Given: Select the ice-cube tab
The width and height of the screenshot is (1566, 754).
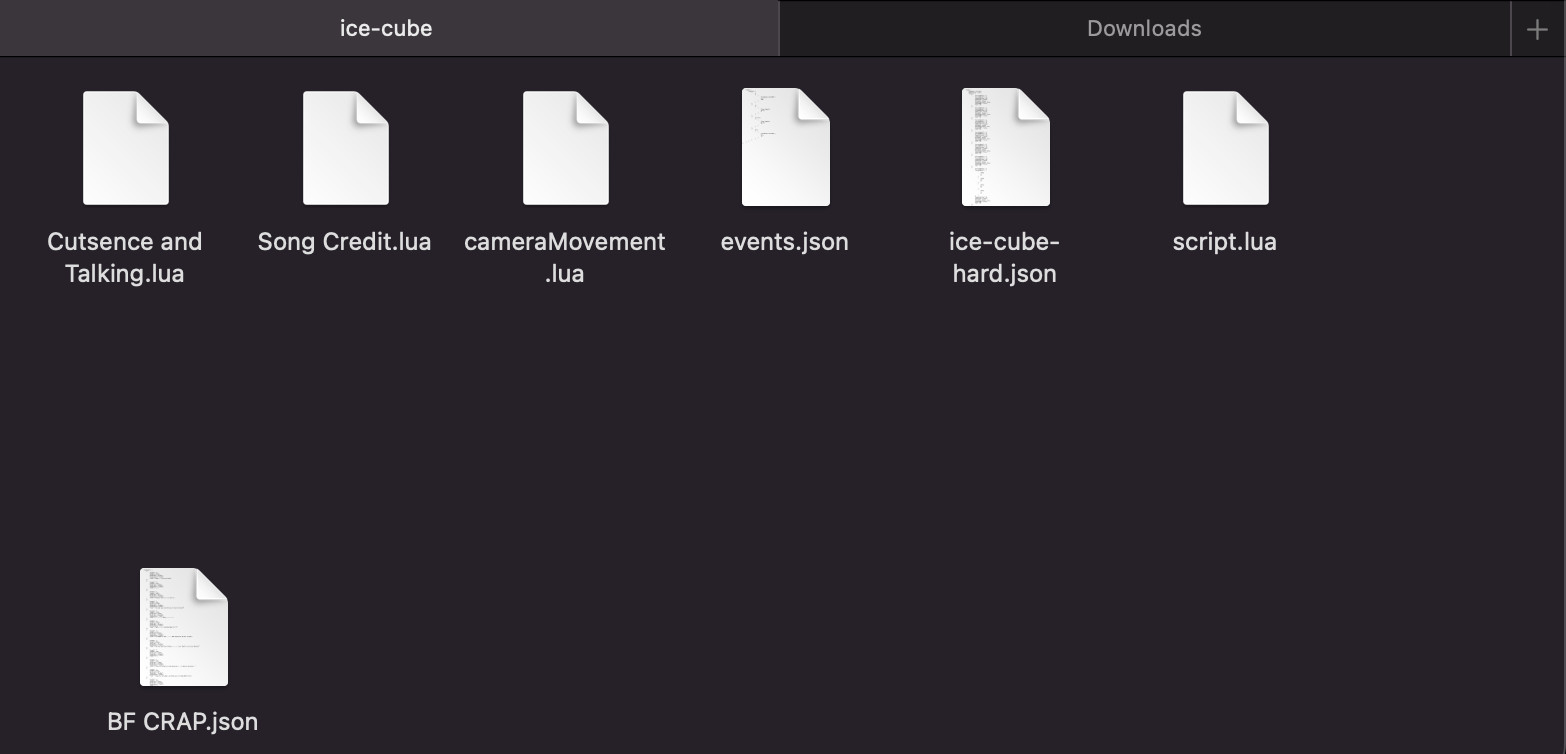Looking at the screenshot, I should 386,27.
